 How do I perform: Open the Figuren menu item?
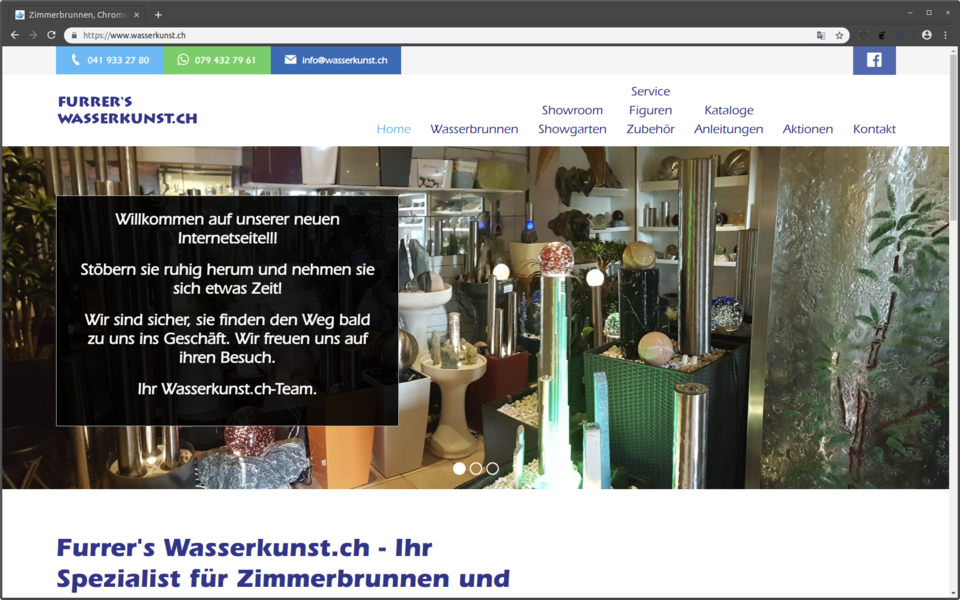(651, 110)
